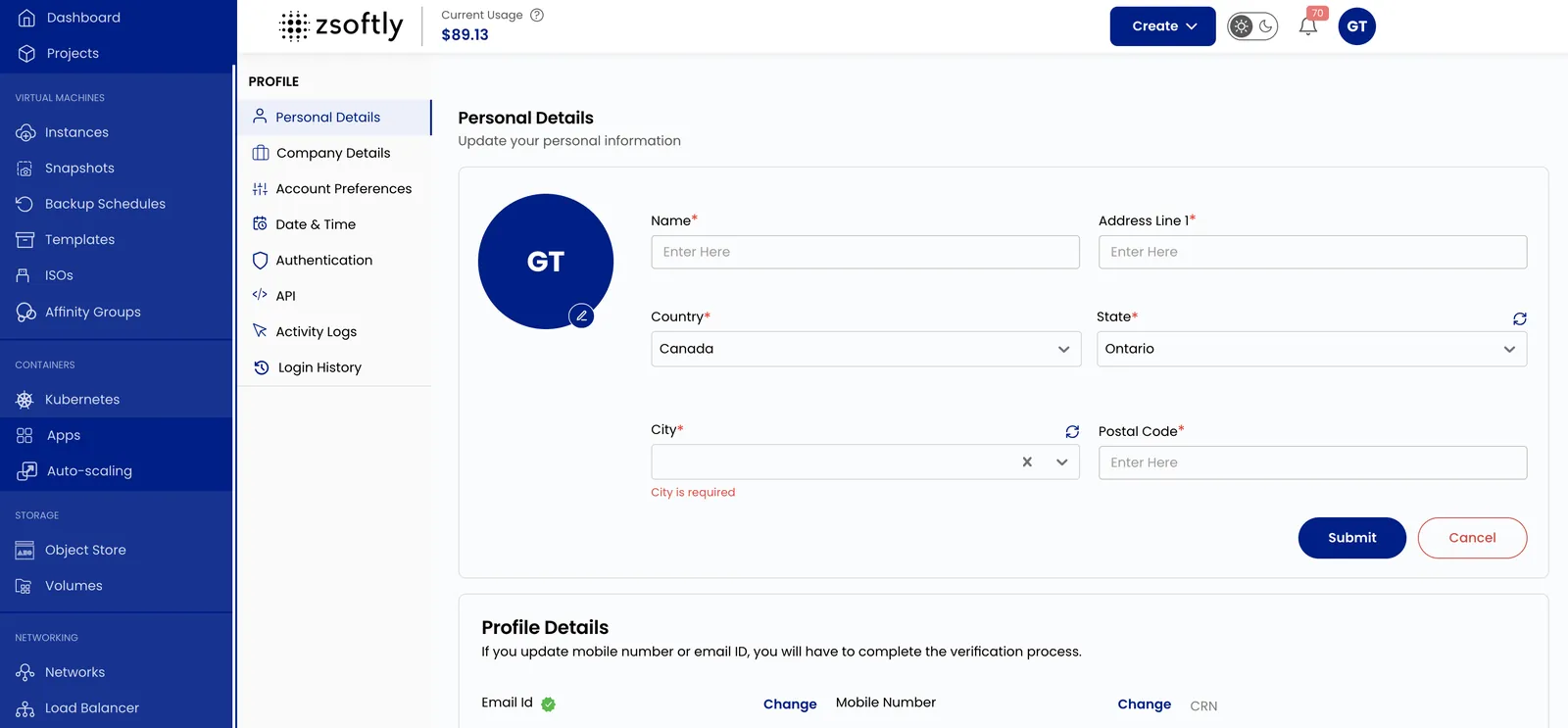This screenshot has height=728, width=1568.
Task: Click the Auto-scaling icon
Action: (x=26, y=471)
